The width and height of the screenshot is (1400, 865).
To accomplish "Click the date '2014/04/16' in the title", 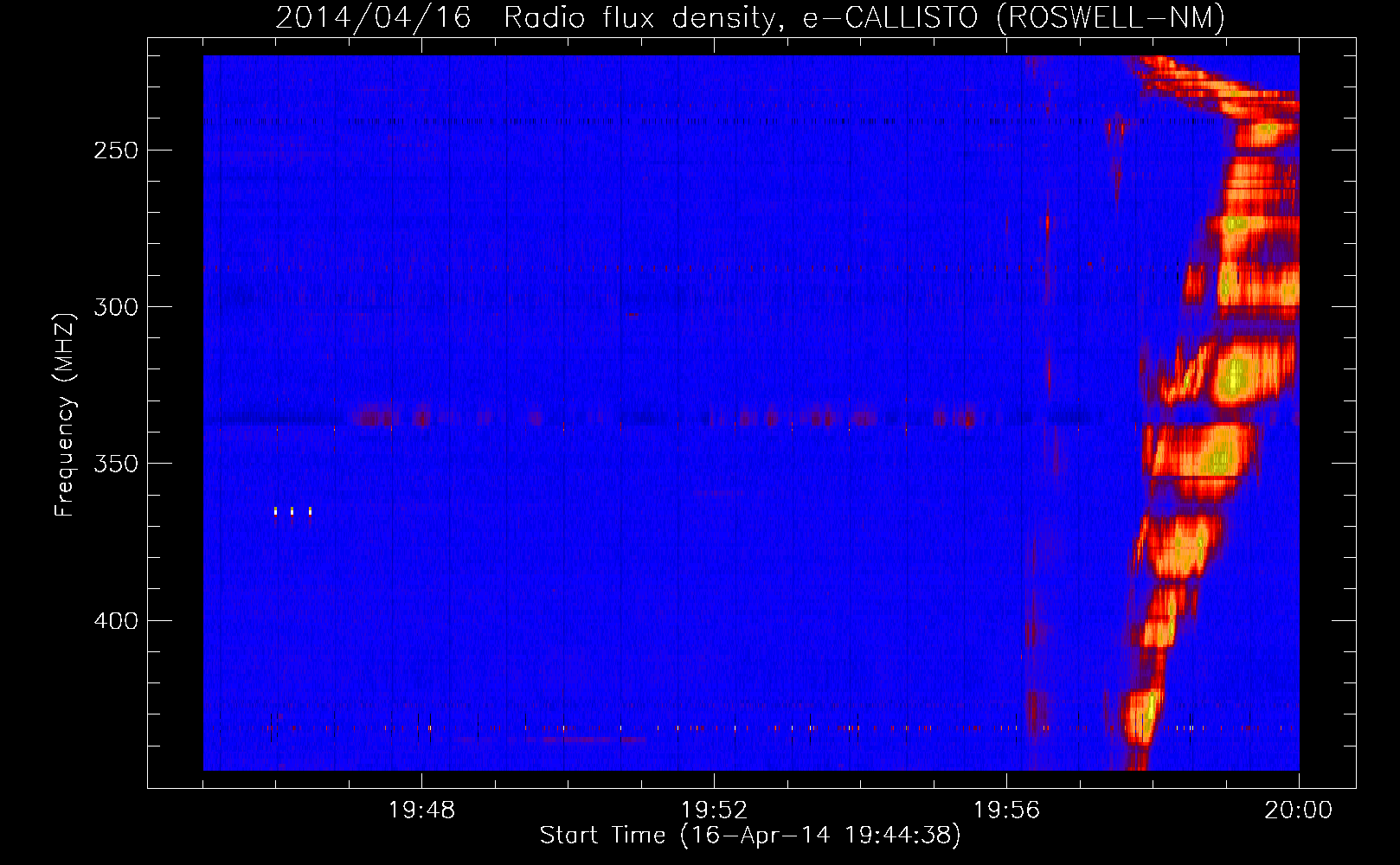I will pyautogui.click(x=373, y=17).
